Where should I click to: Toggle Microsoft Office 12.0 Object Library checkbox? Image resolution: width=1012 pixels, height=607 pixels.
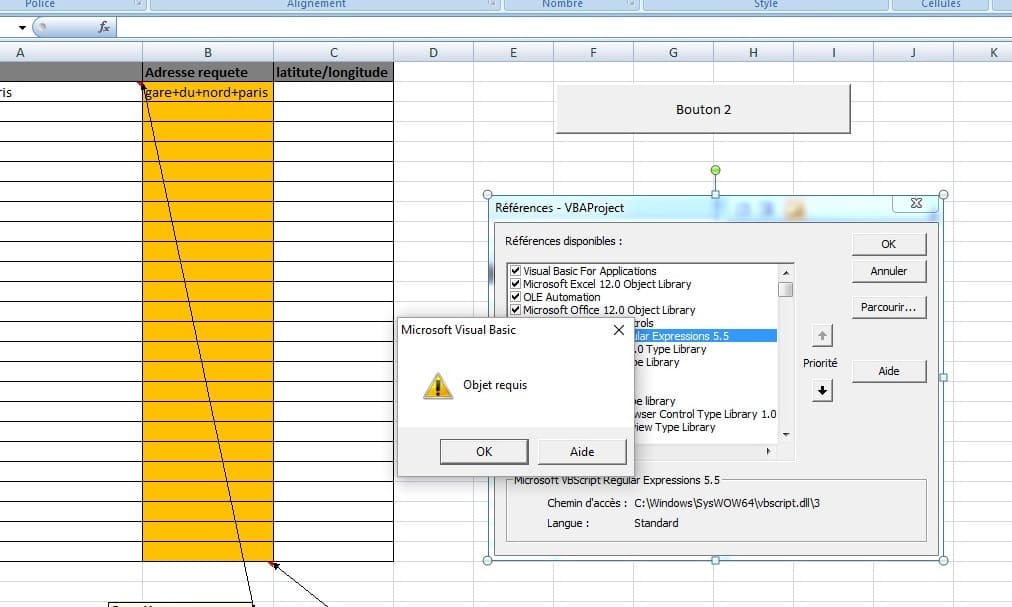(515, 310)
